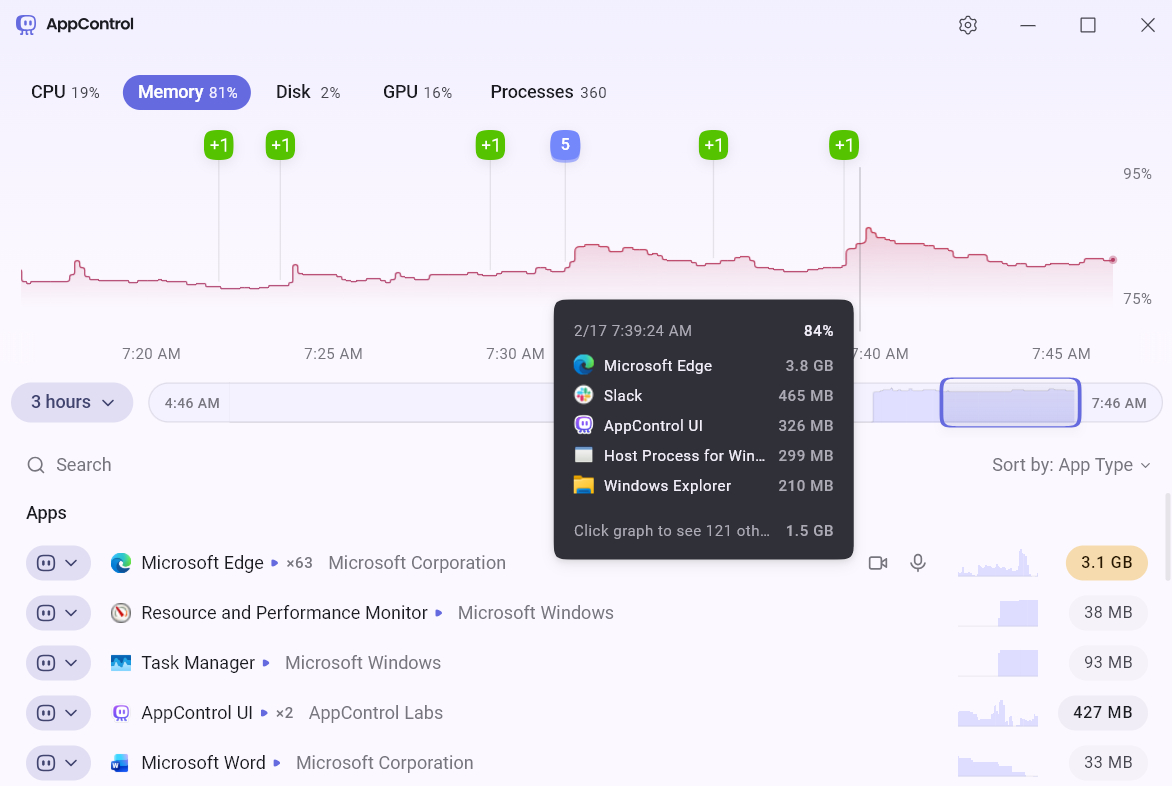The width and height of the screenshot is (1172, 786).
Task: Open the Sort by App Type dropdown
Action: pyautogui.click(x=1072, y=464)
